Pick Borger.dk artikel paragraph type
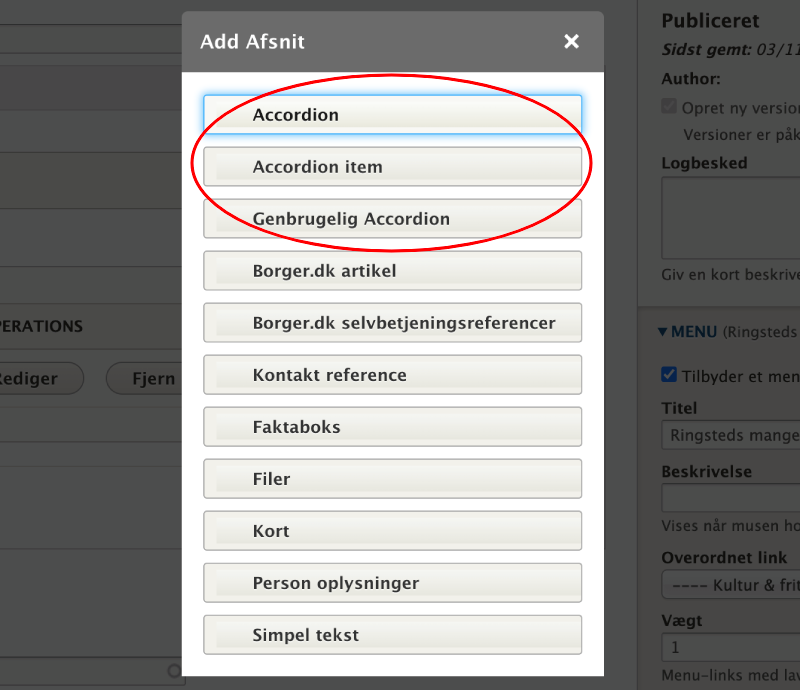Screen dimensions: 800x690 pos(392,271)
